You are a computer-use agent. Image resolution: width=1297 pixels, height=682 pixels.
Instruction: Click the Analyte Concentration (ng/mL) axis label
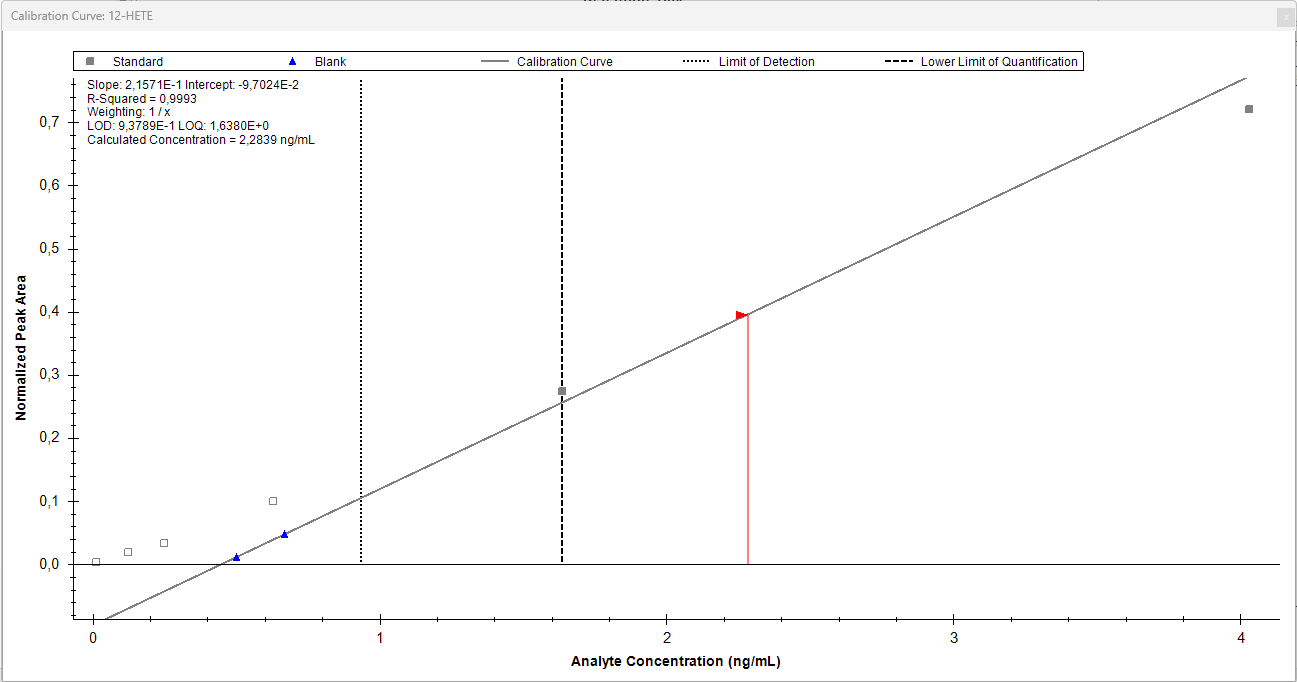click(x=675, y=661)
